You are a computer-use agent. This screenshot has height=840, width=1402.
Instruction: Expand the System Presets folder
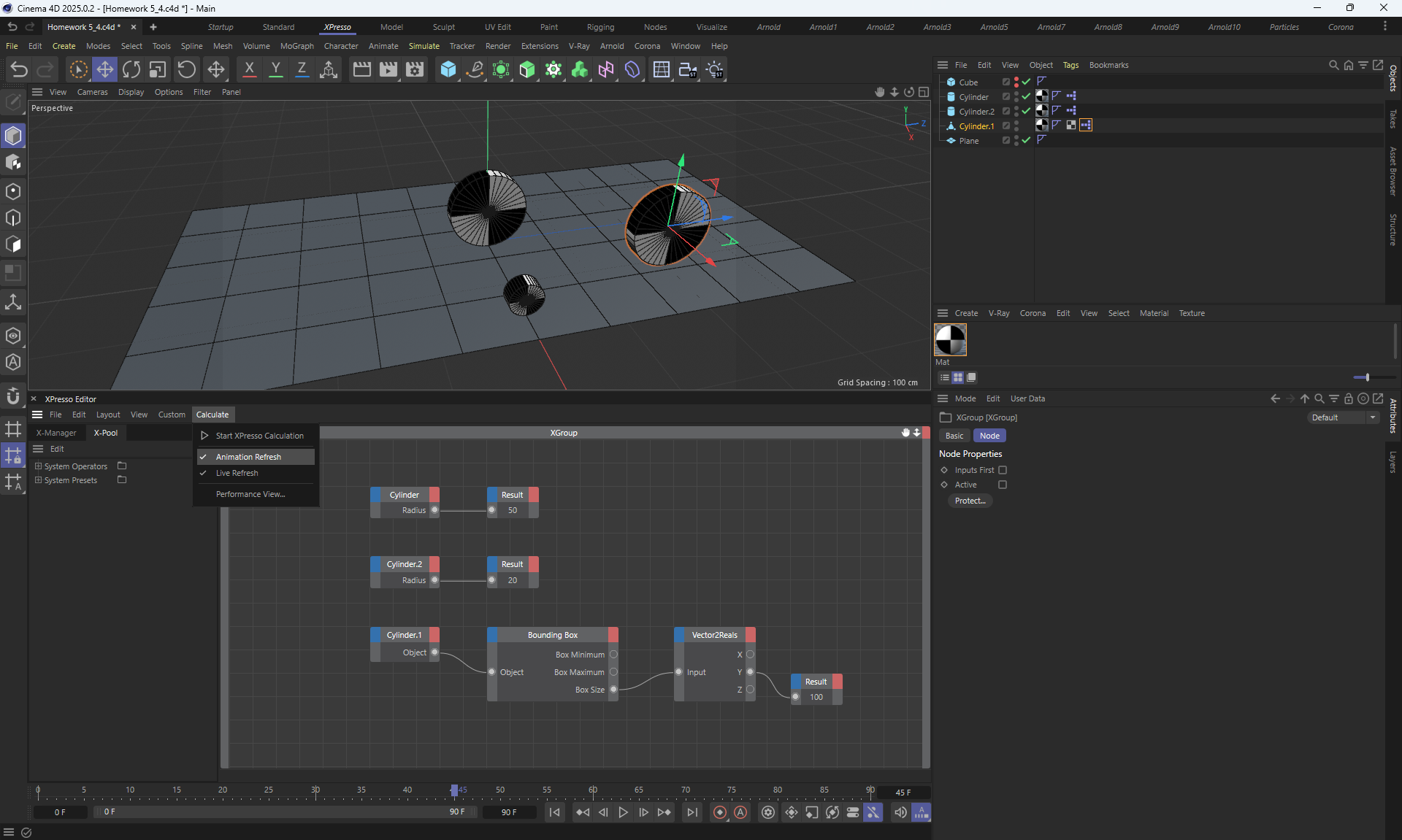pos(38,480)
